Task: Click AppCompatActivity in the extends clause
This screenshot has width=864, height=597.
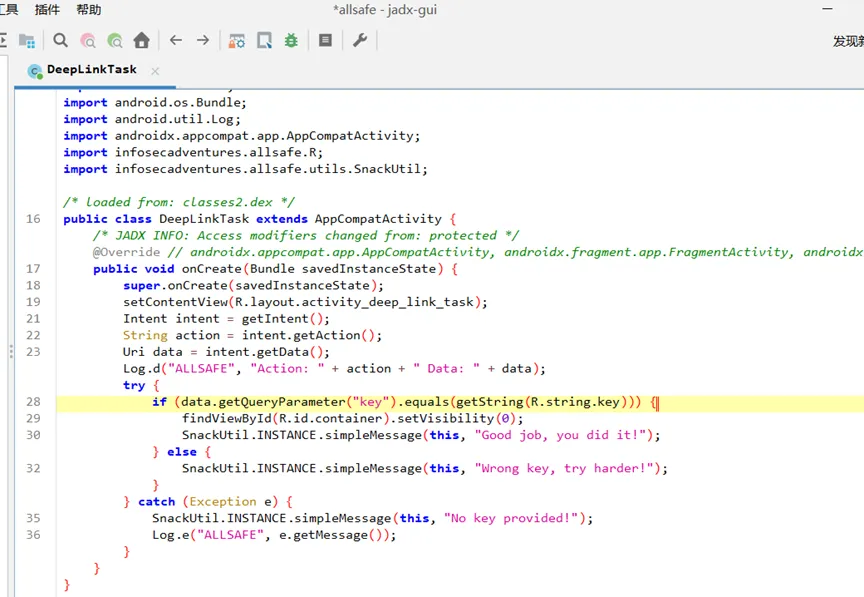Action: [x=378, y=219]
